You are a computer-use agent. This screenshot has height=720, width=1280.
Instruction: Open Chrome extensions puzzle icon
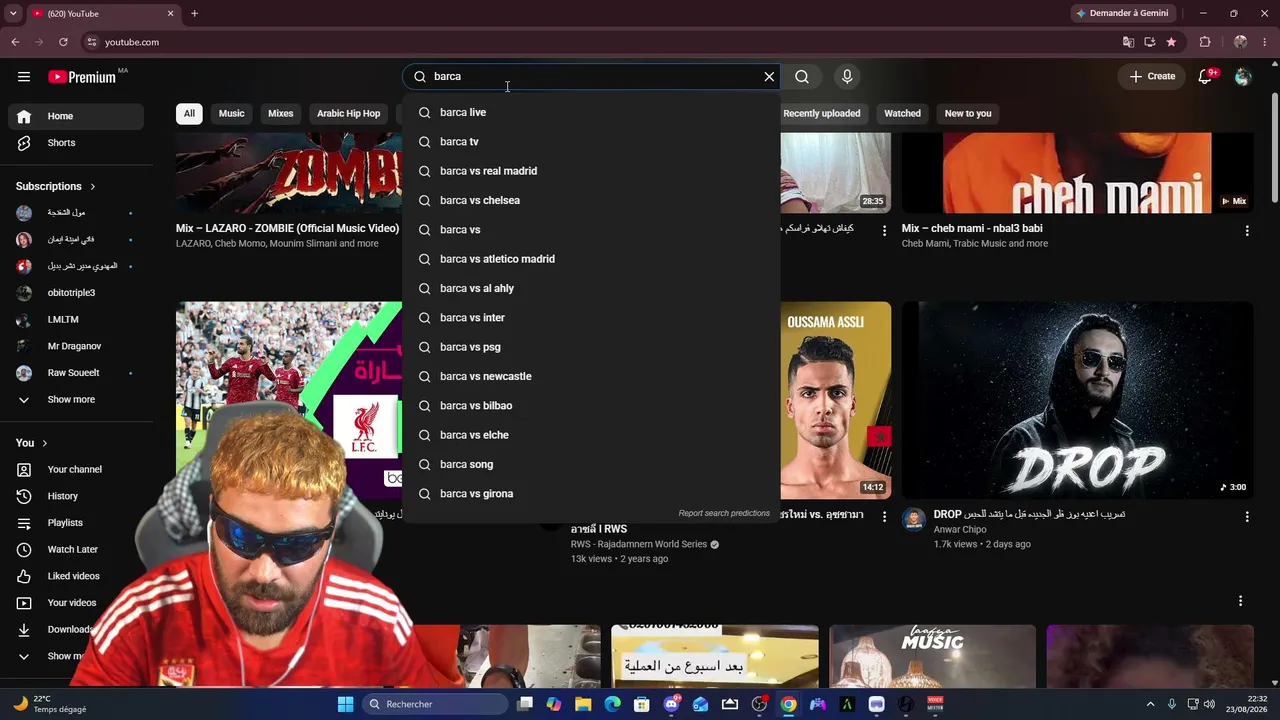coord(1205,42)
